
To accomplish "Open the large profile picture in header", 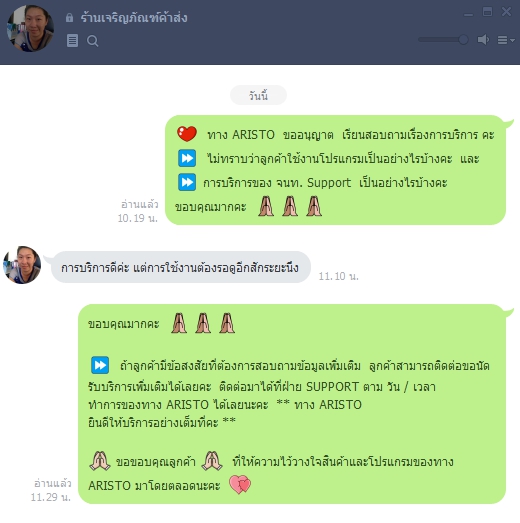I will (30, 28).
